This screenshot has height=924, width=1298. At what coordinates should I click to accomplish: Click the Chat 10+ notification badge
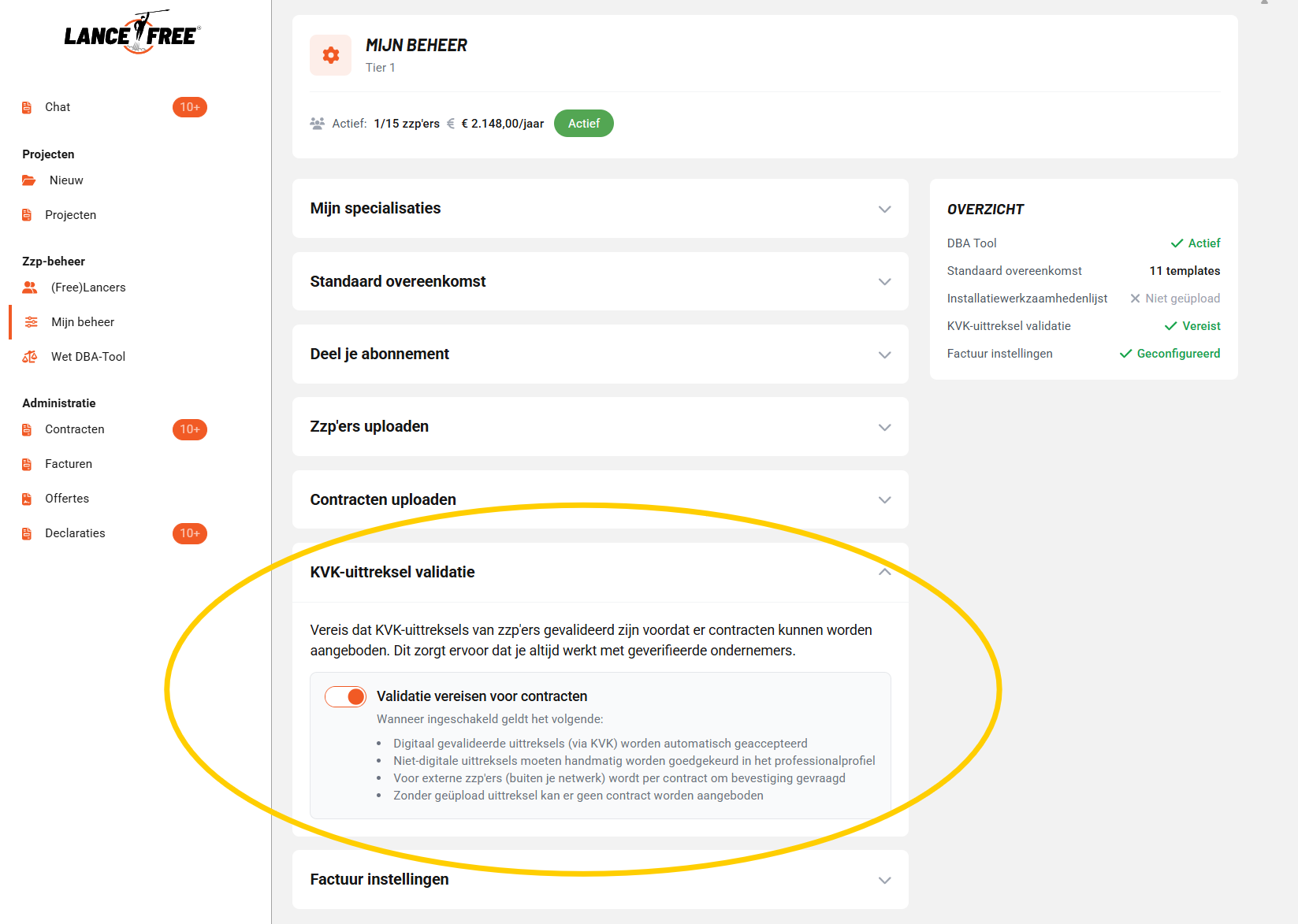pyautogui.click(x=190, y=107)
